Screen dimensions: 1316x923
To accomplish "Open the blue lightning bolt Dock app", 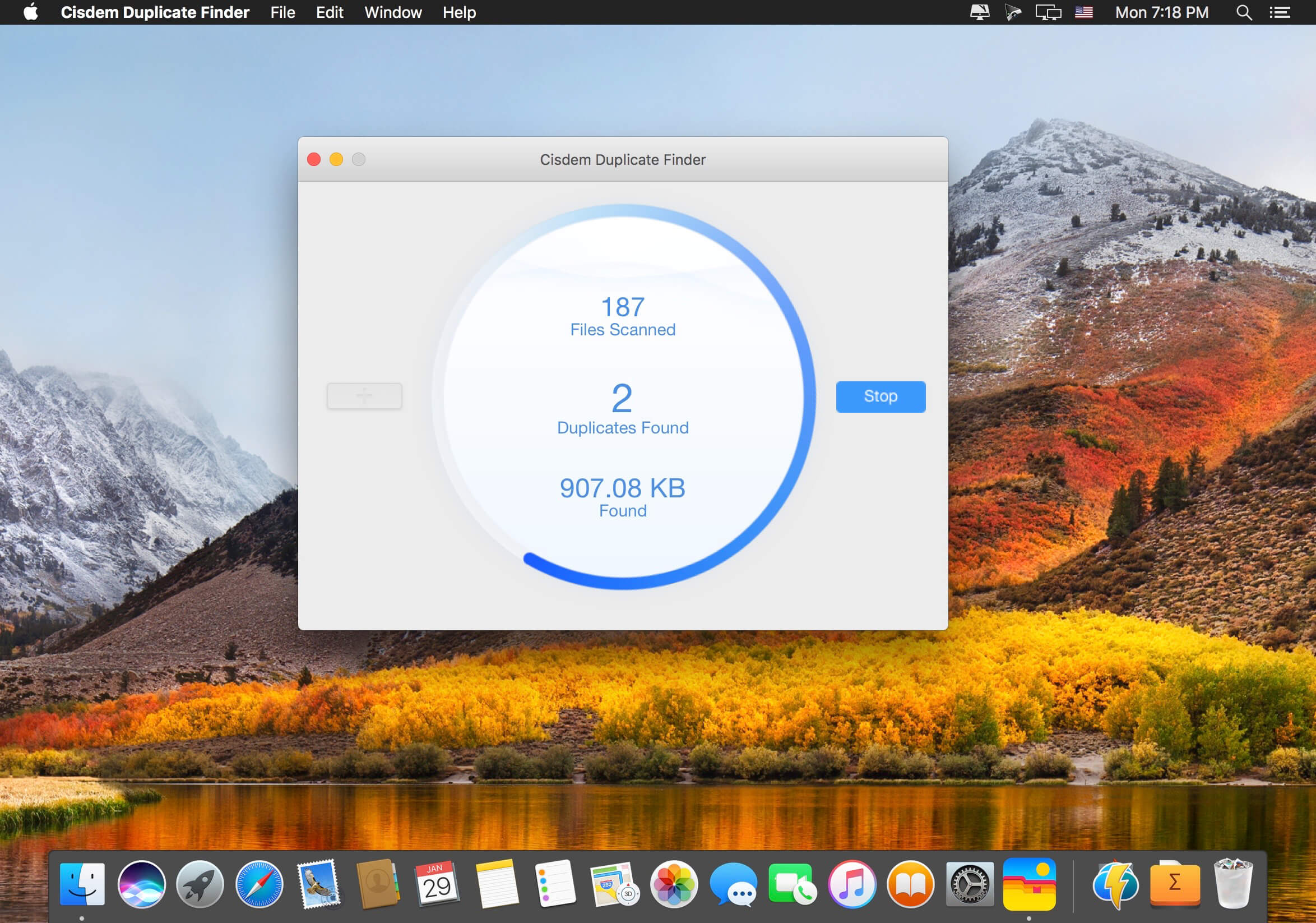I will pyautogui.click(x=1115, y=885).
